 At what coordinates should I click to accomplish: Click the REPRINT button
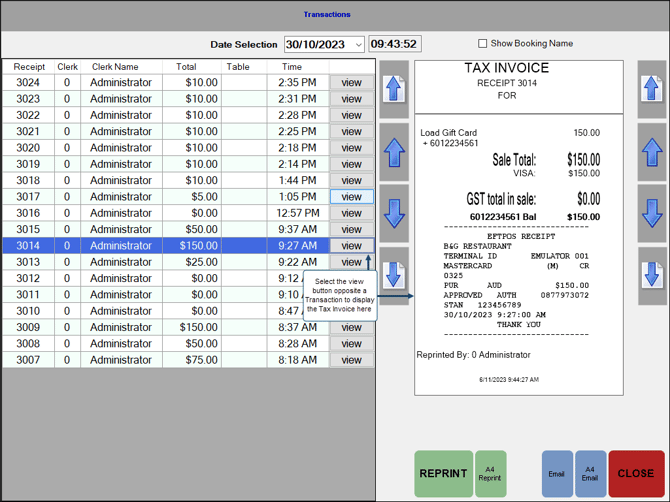click(x=443, y=474)
